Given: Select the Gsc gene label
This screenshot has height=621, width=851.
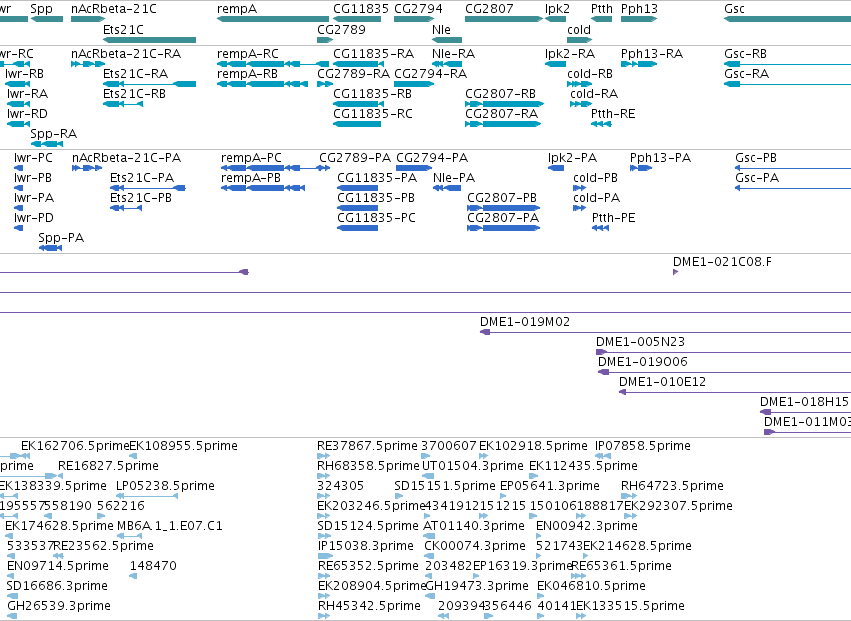Looking at the screenshot, I should [734, 9].
